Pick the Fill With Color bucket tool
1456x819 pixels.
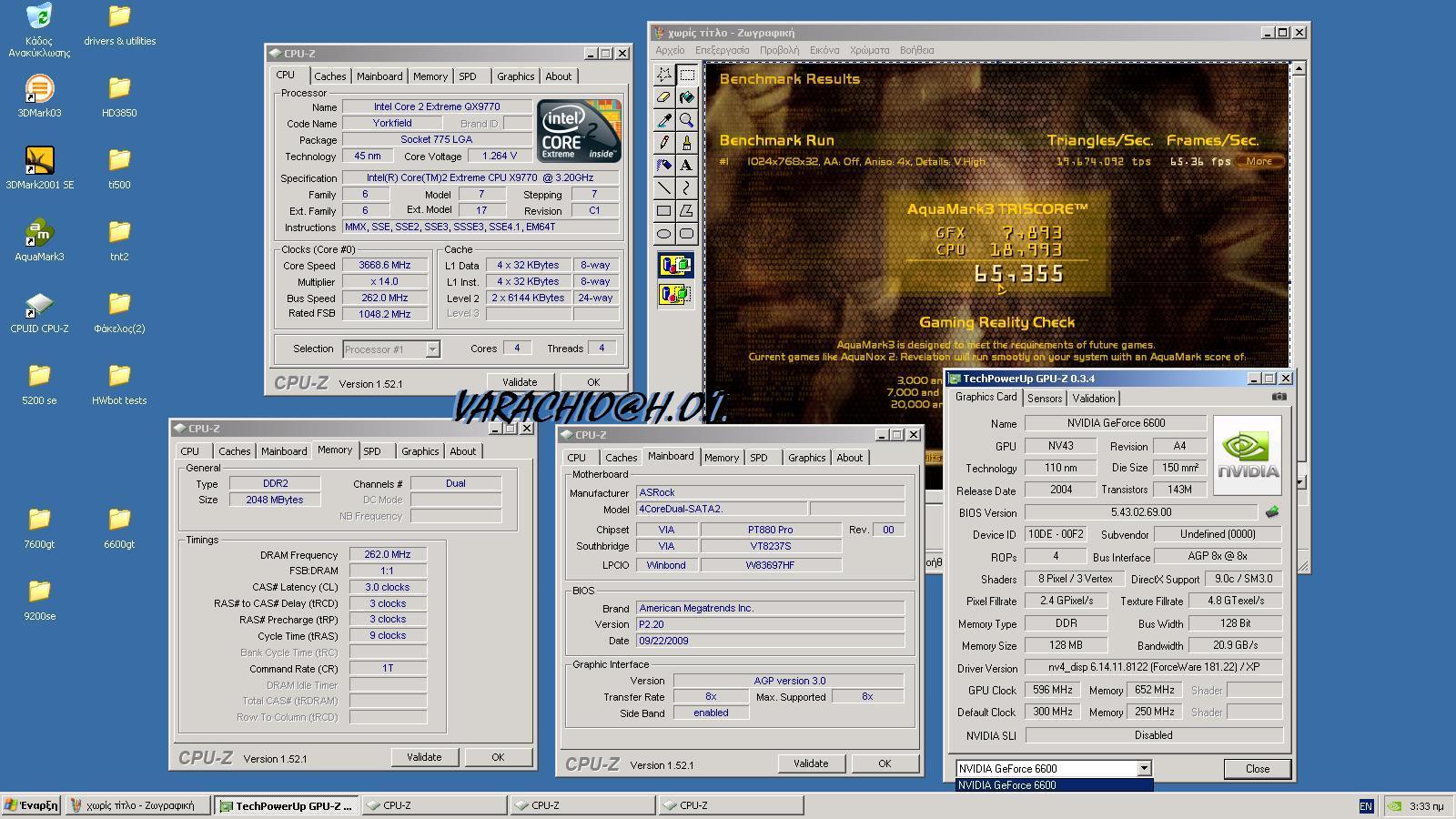click(x=686, y=97)
